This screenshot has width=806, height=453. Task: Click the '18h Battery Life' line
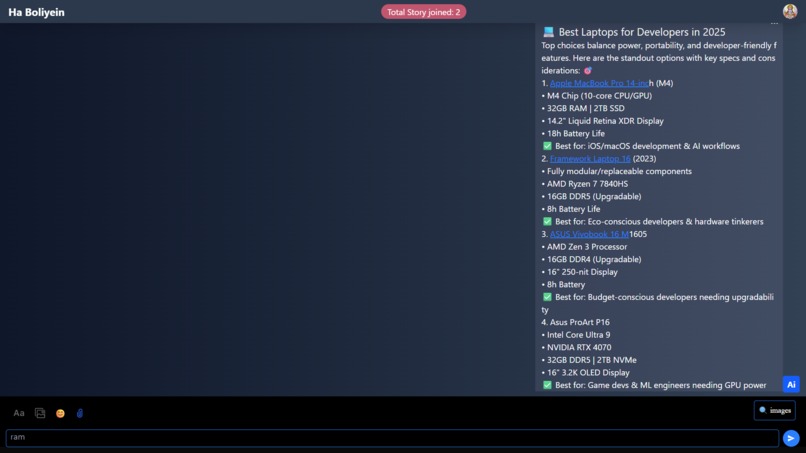[573, 134]
